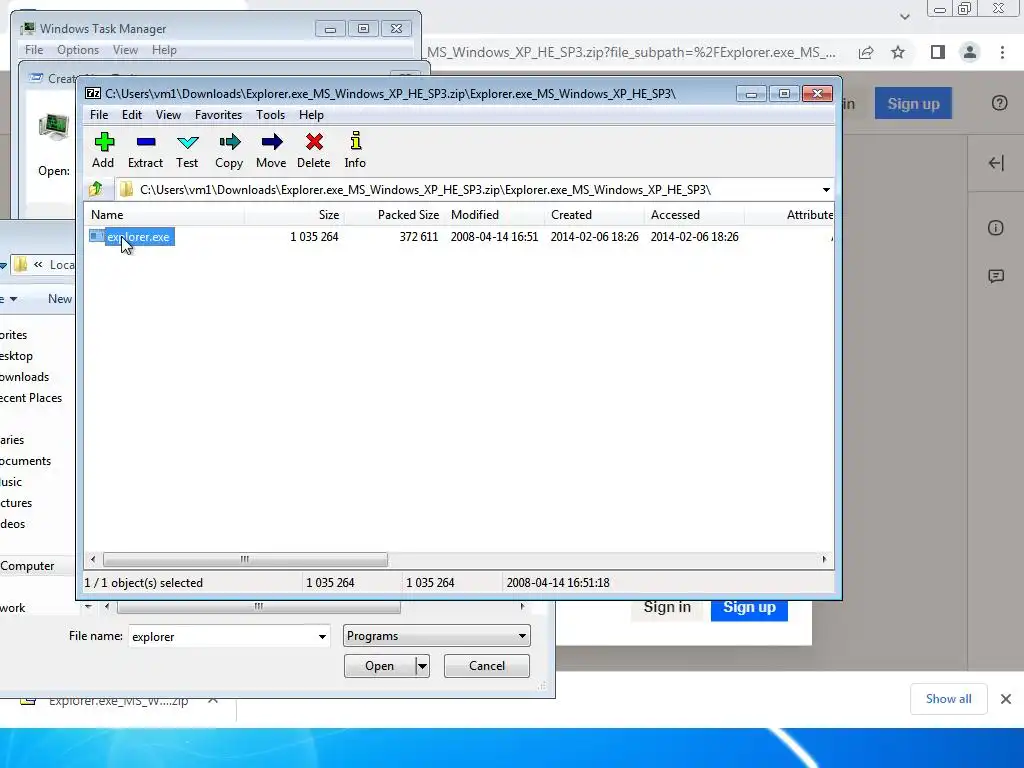Click the help question mark icon

coord(999,103)
